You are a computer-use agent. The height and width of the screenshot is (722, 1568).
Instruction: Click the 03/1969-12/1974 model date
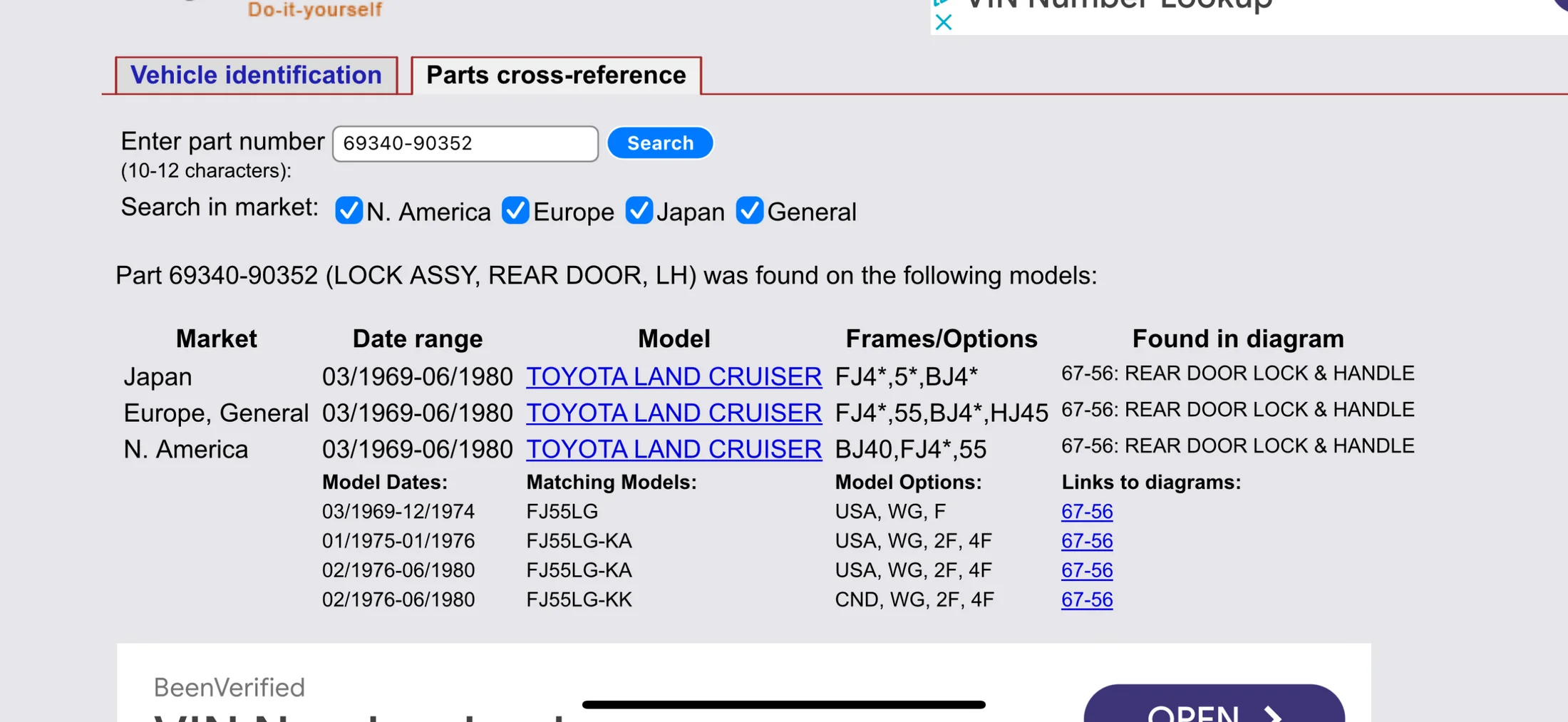pyautogui.click(x=398, y=512)
